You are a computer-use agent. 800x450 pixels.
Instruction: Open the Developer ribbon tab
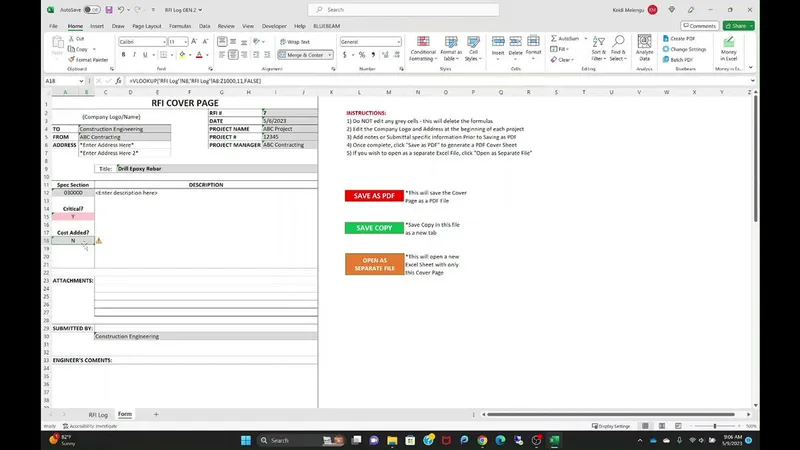[x=274, y=26]
